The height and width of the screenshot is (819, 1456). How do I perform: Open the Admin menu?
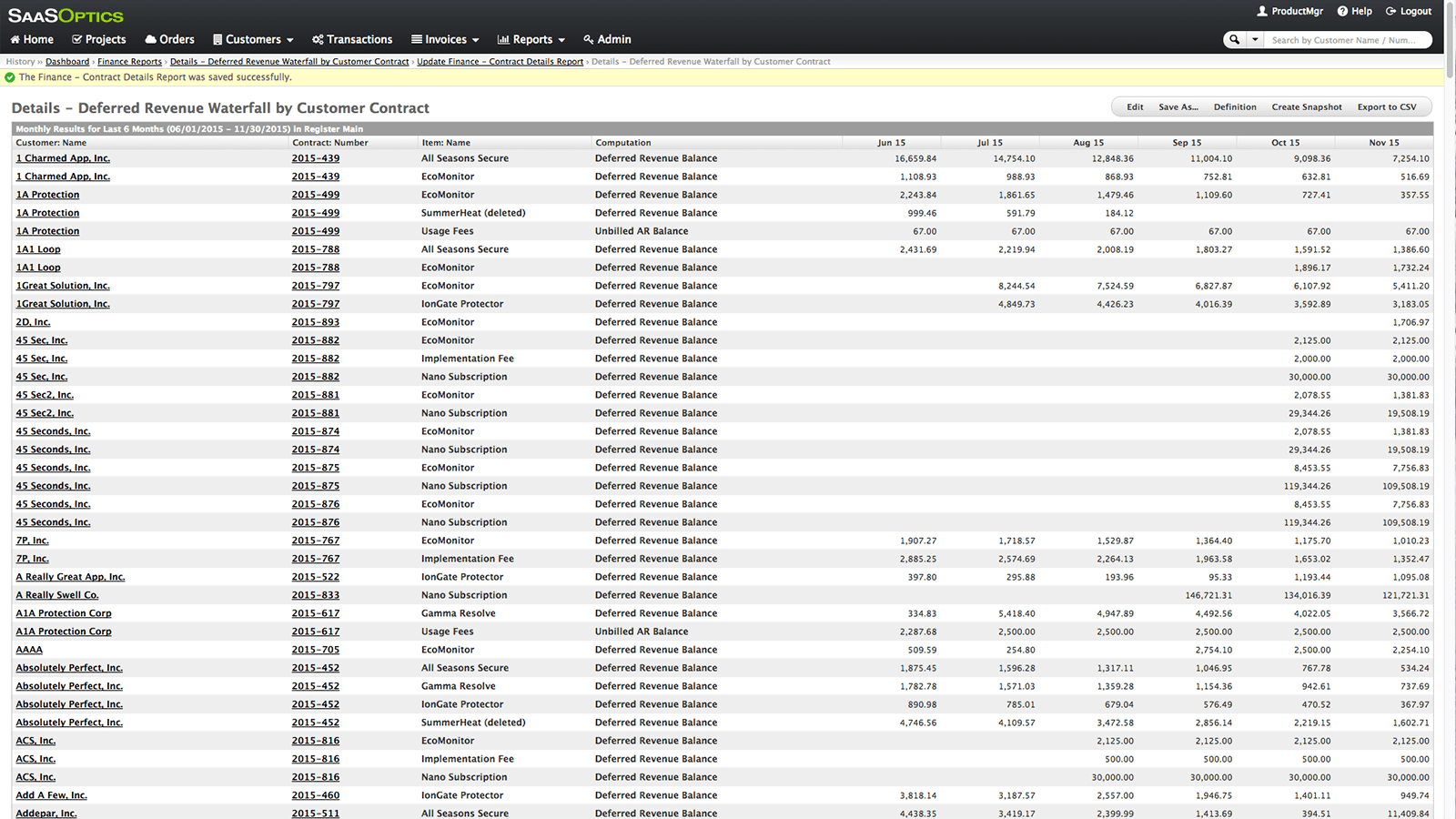tap(607, 40)
